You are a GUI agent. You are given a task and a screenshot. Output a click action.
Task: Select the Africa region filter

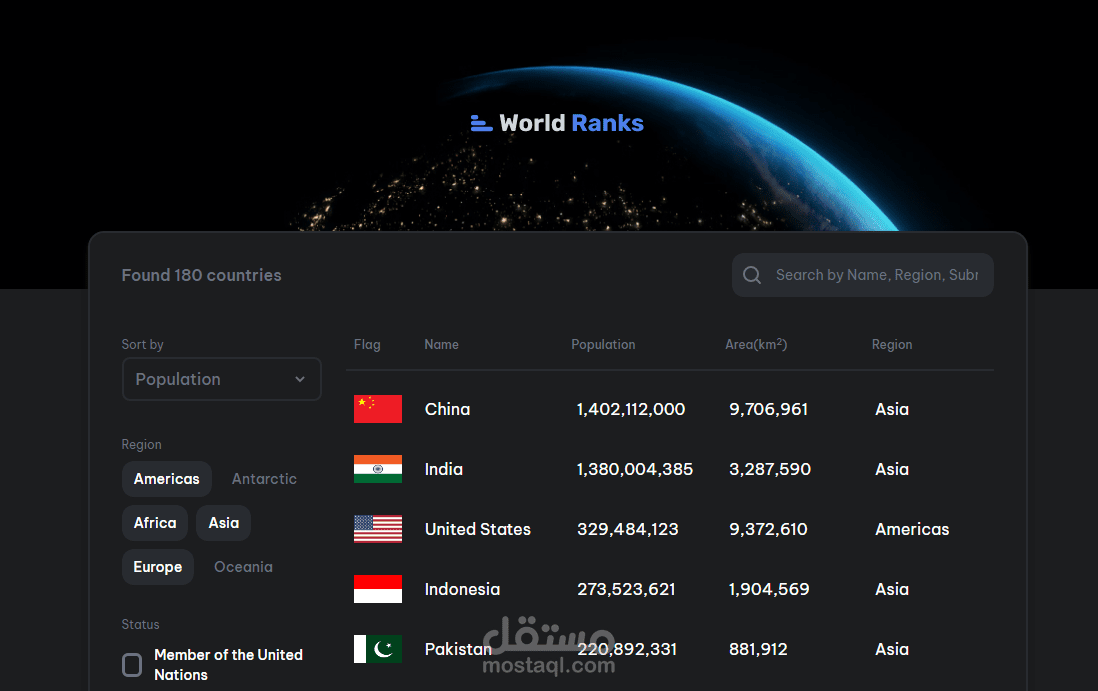pos(154,522)
